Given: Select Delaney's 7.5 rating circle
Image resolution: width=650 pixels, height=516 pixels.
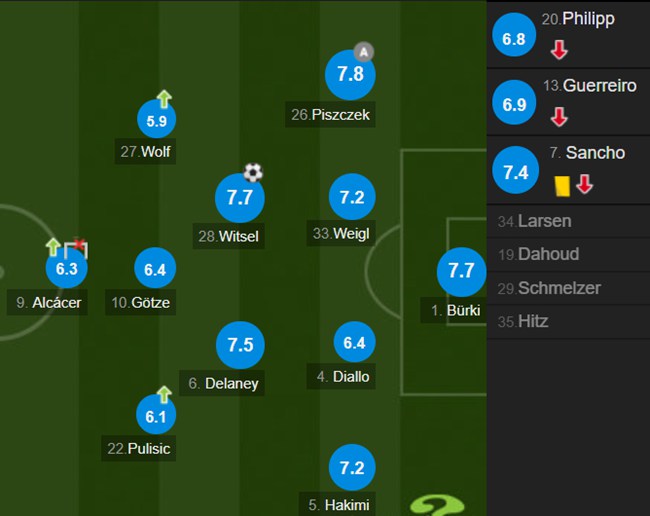Looking at the screenshot, I should pos(240,345).
